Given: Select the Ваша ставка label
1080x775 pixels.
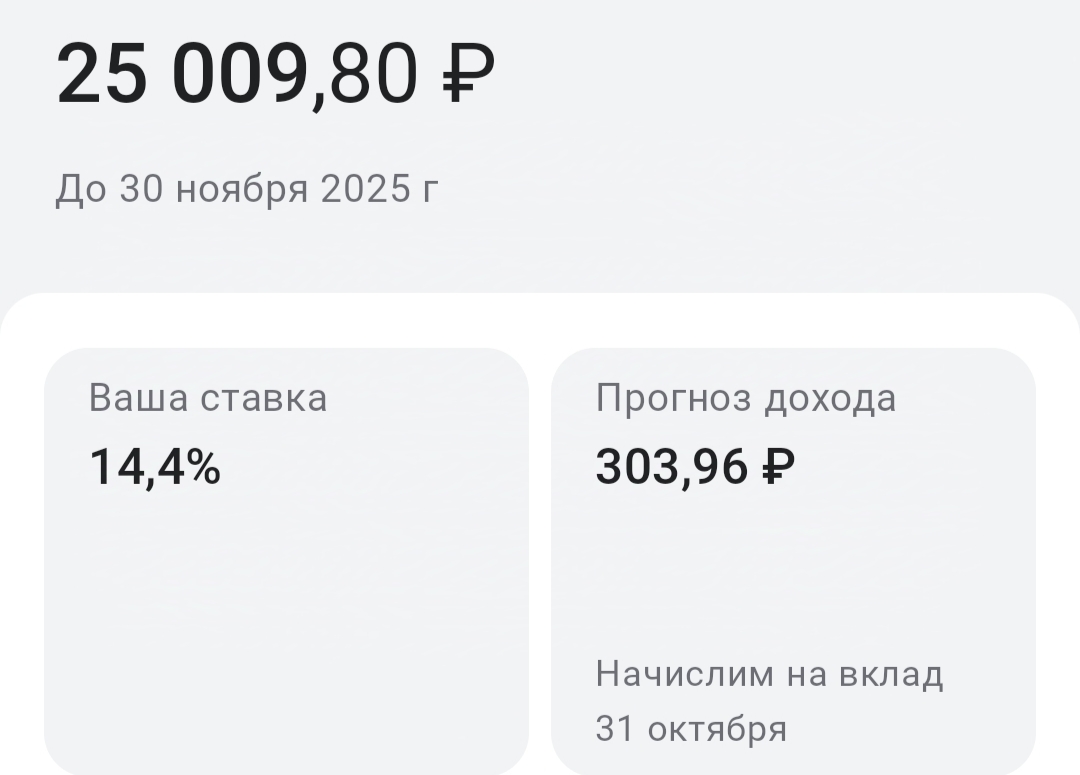Looking at the screenshot, I should click(207, 398).
